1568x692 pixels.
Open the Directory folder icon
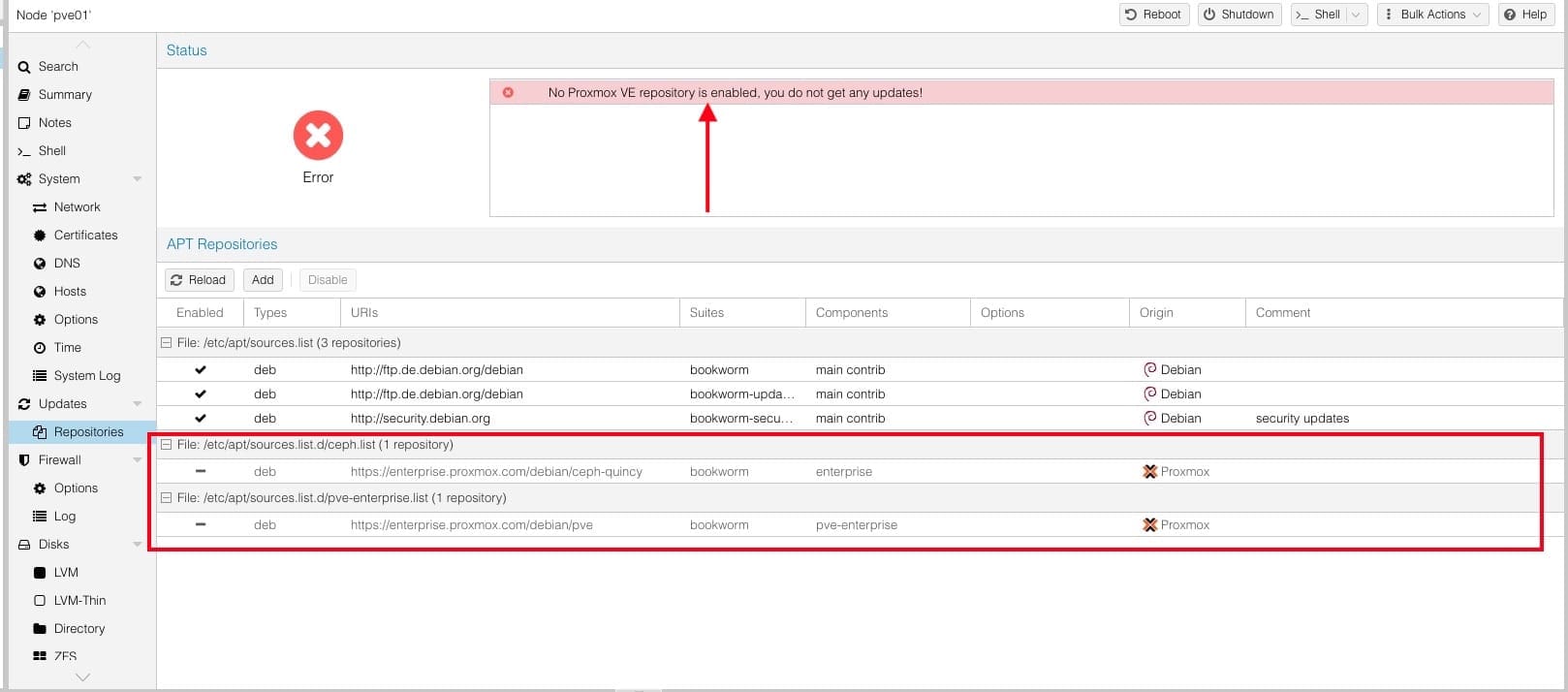pos(40,629)
